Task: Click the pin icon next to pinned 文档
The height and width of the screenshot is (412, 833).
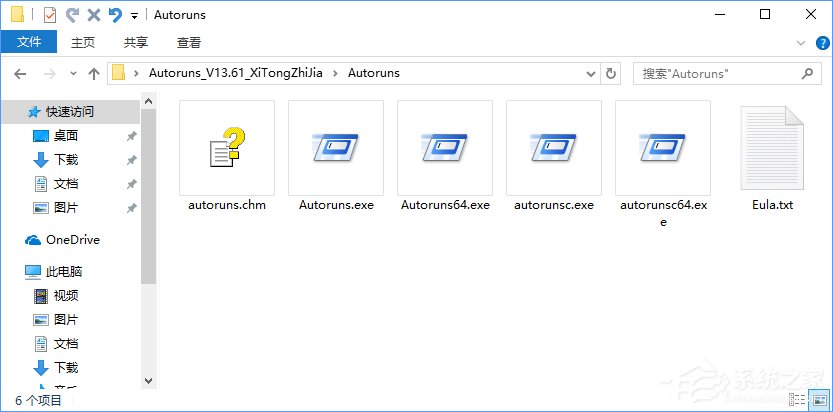Action: [x=131, y=185]
